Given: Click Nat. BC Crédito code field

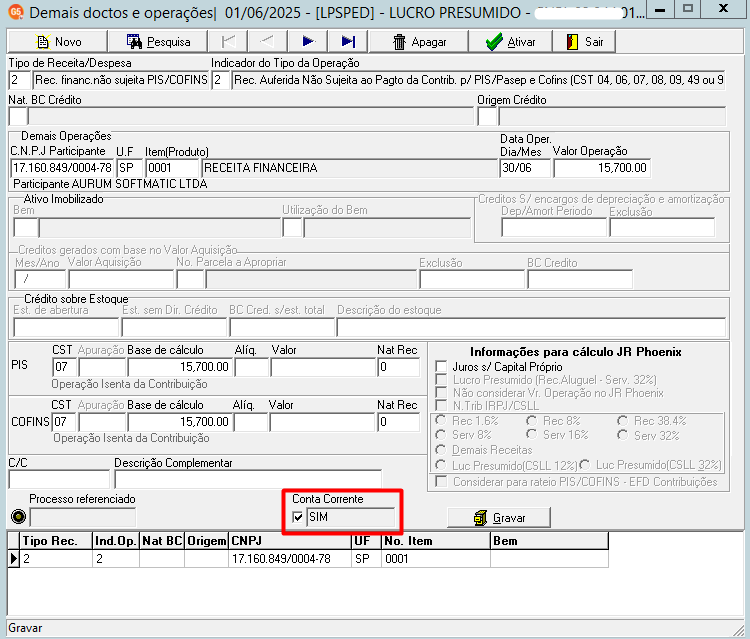Looking at the screenshot, I should 18,116.
